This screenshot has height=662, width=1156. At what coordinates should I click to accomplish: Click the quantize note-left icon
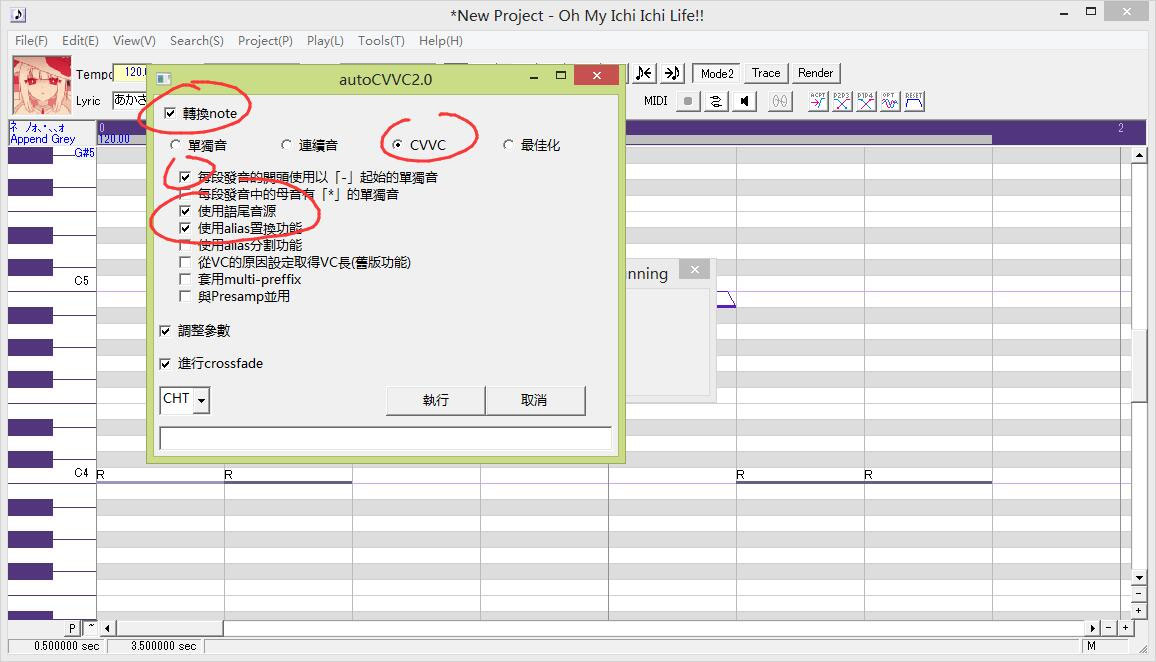click(x=645, y=72)
